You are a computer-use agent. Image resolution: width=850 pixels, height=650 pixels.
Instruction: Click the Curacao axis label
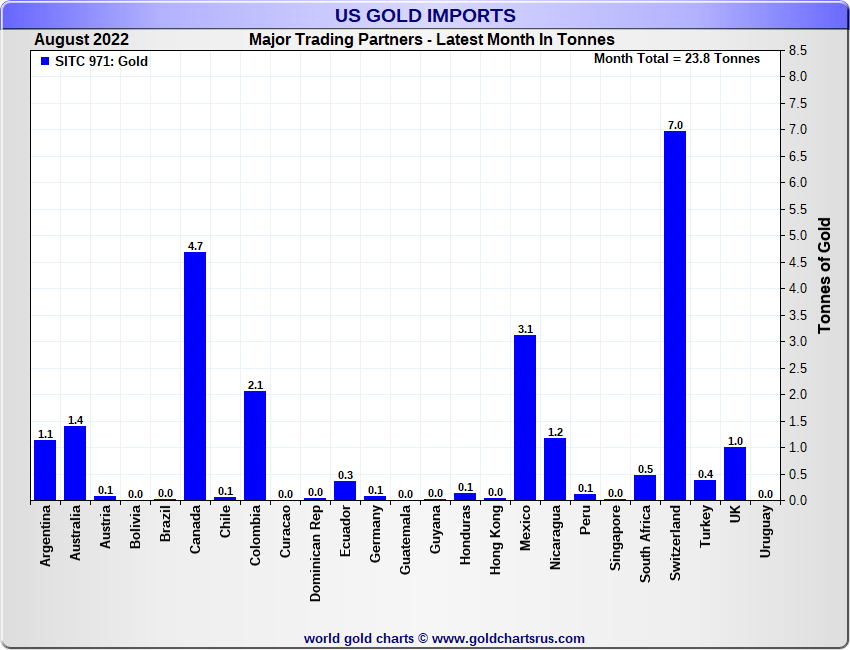[285, 531]
